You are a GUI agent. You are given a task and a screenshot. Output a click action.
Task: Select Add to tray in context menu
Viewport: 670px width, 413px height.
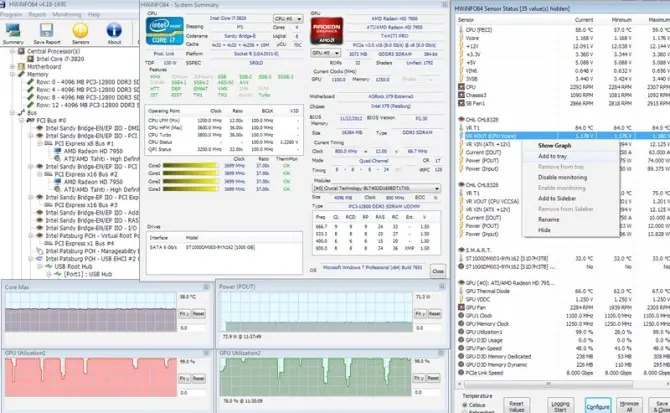click(552, 156)
